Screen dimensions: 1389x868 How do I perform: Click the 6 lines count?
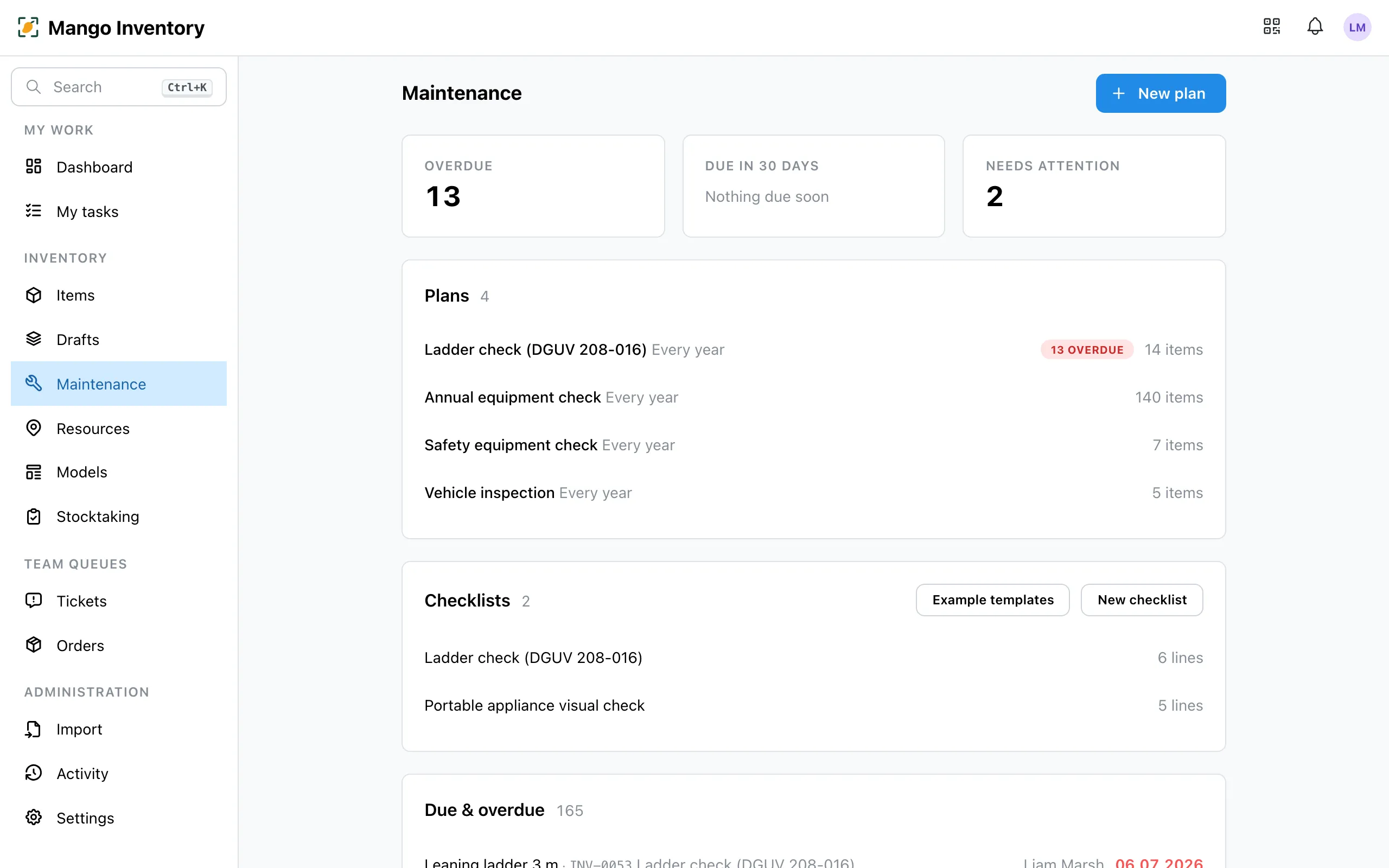click(1180, 658)
